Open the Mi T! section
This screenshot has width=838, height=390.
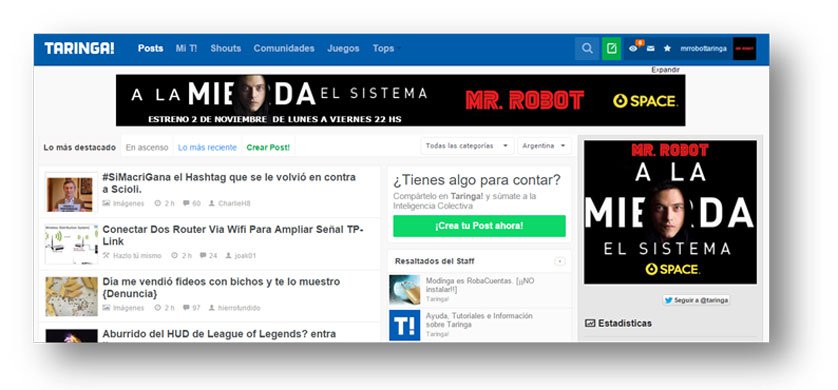coord(187,48)
